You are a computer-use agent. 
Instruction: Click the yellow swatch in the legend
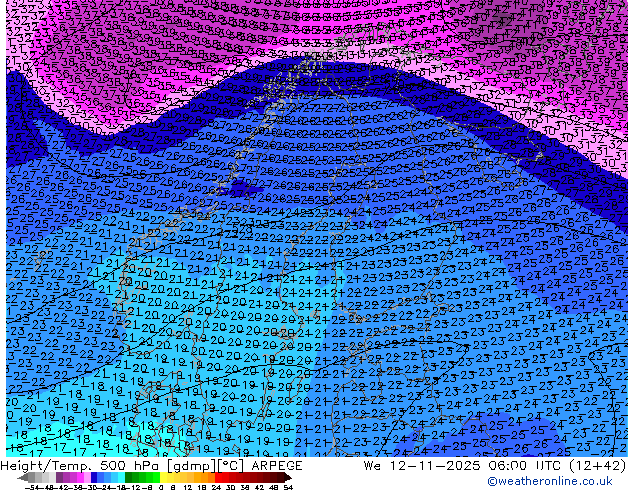[163, 477]
